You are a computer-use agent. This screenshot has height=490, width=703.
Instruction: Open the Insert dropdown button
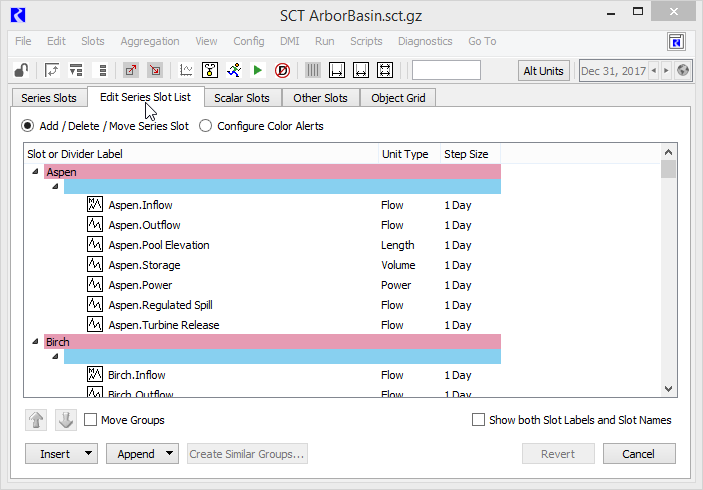coord(61,454)
